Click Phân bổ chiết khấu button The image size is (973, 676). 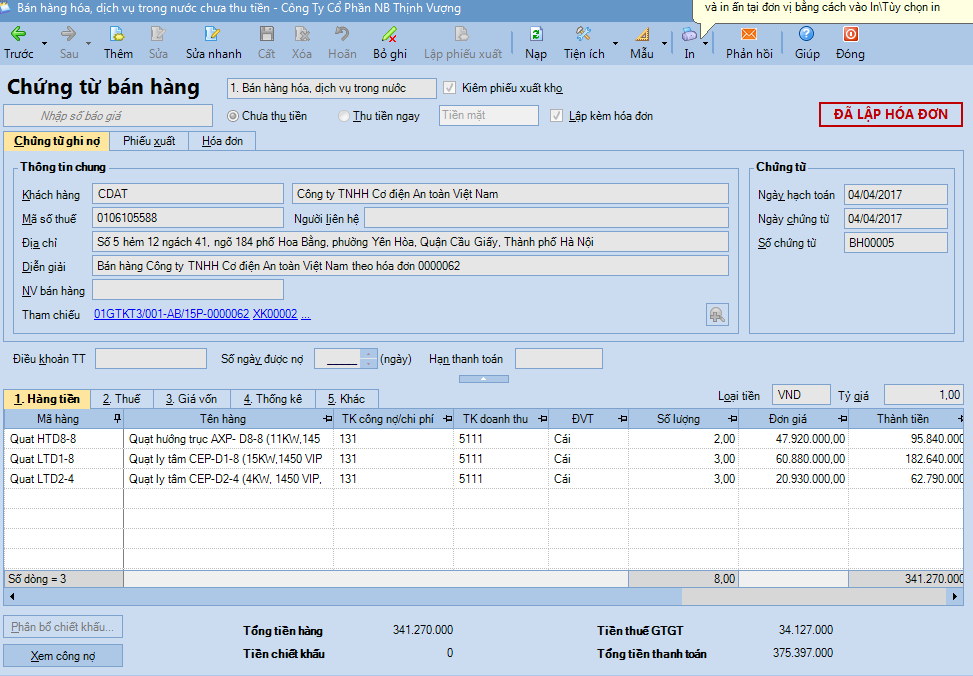click(63, 627)
